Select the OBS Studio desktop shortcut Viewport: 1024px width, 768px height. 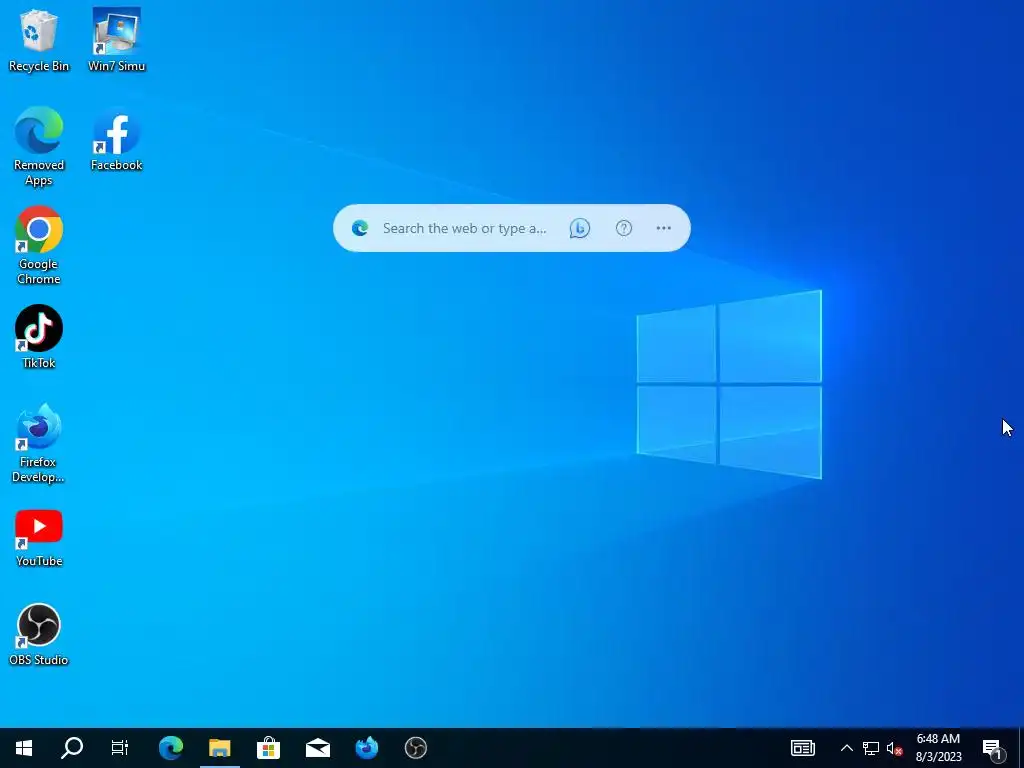pyautogui.click(x=39, y=635)
